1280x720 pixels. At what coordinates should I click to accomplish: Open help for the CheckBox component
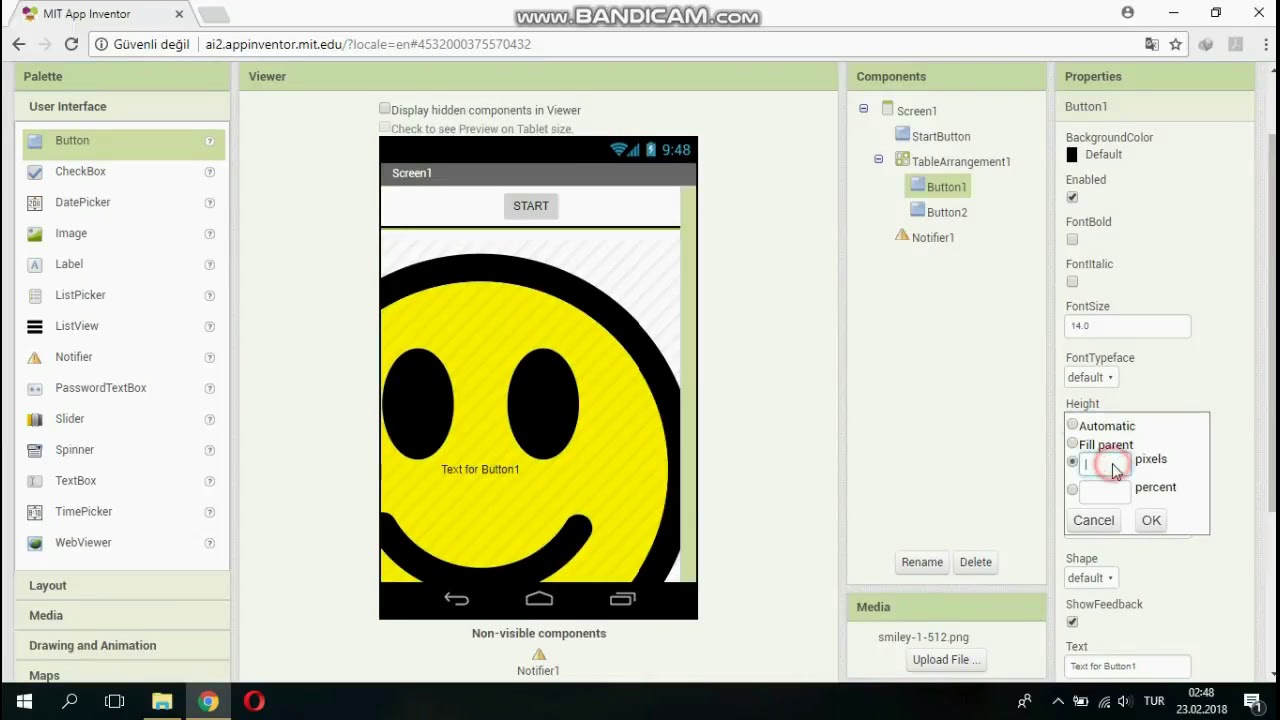[210, 172]
